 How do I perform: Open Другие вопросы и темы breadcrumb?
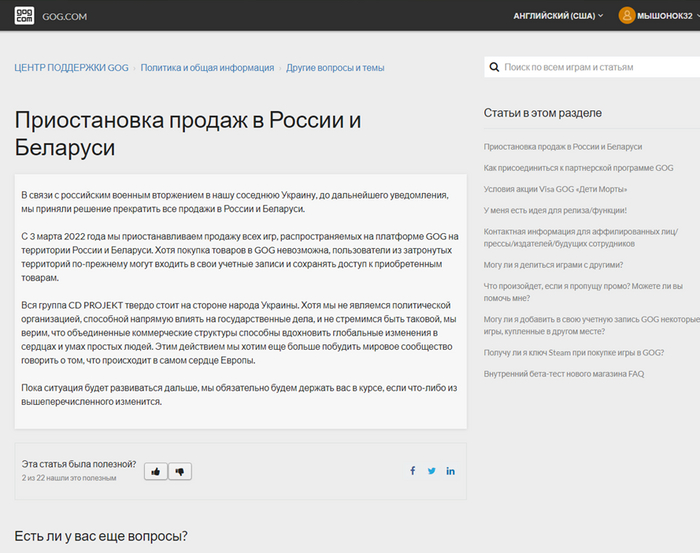335,68
